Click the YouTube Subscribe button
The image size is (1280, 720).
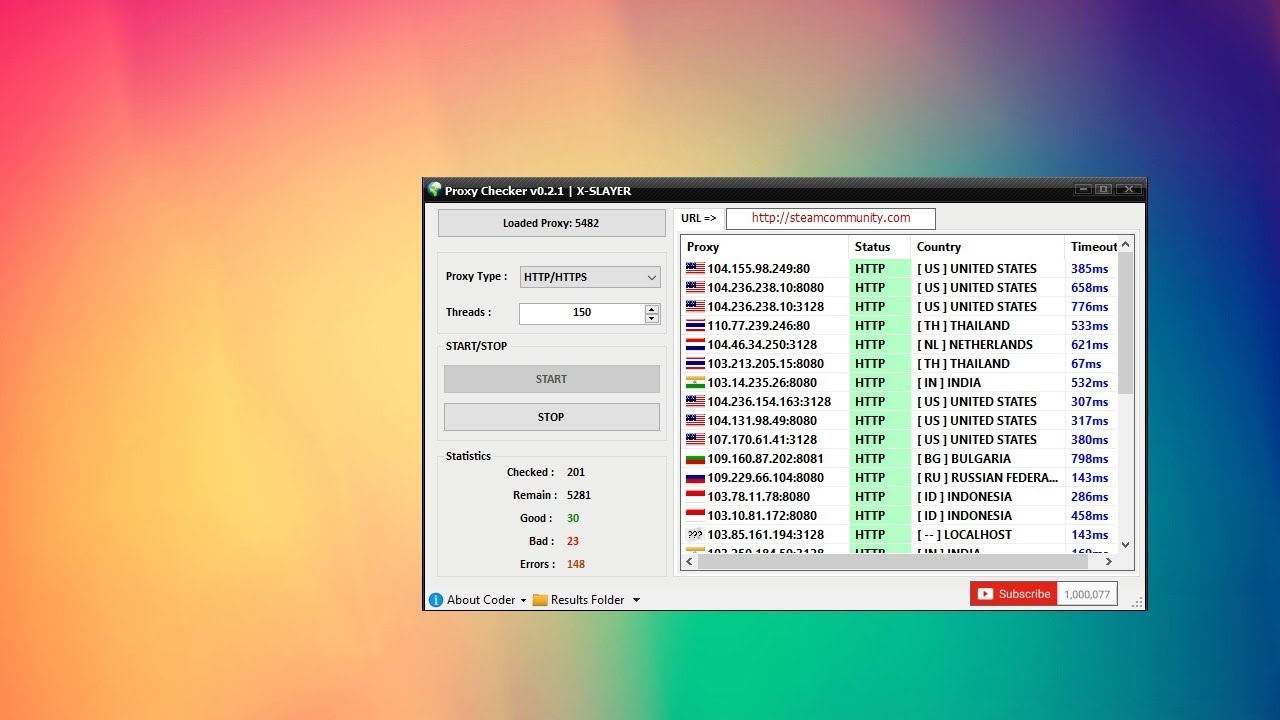click(x=1014, y=594)
